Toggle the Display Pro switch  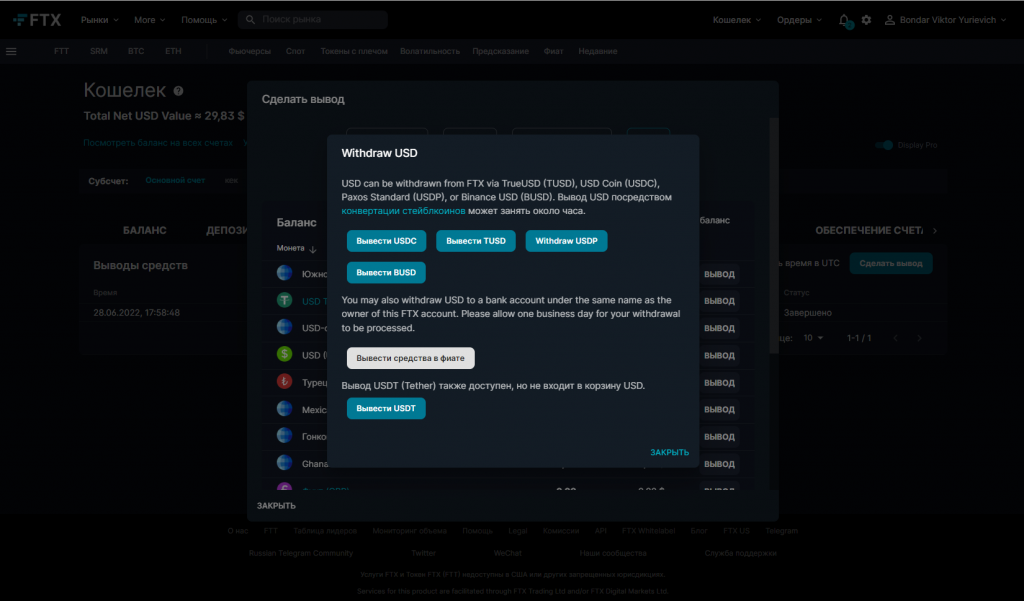click(x=884, y=145)
